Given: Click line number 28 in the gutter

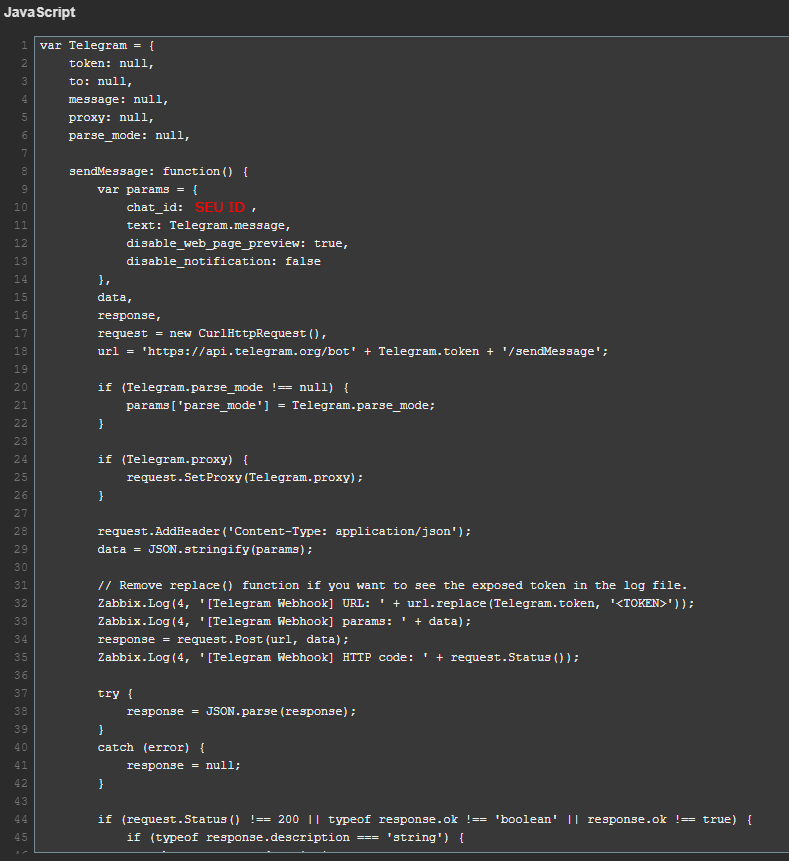Looking at the screenshot, I should 21,531.
